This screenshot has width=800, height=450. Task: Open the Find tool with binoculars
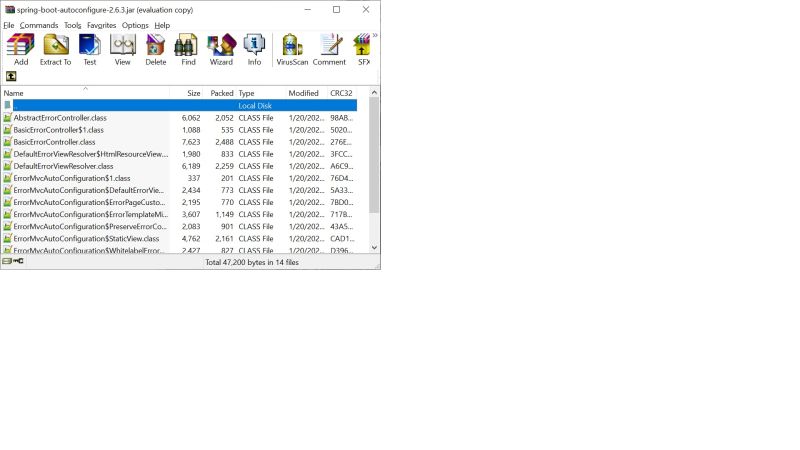[x=188, y=49]
